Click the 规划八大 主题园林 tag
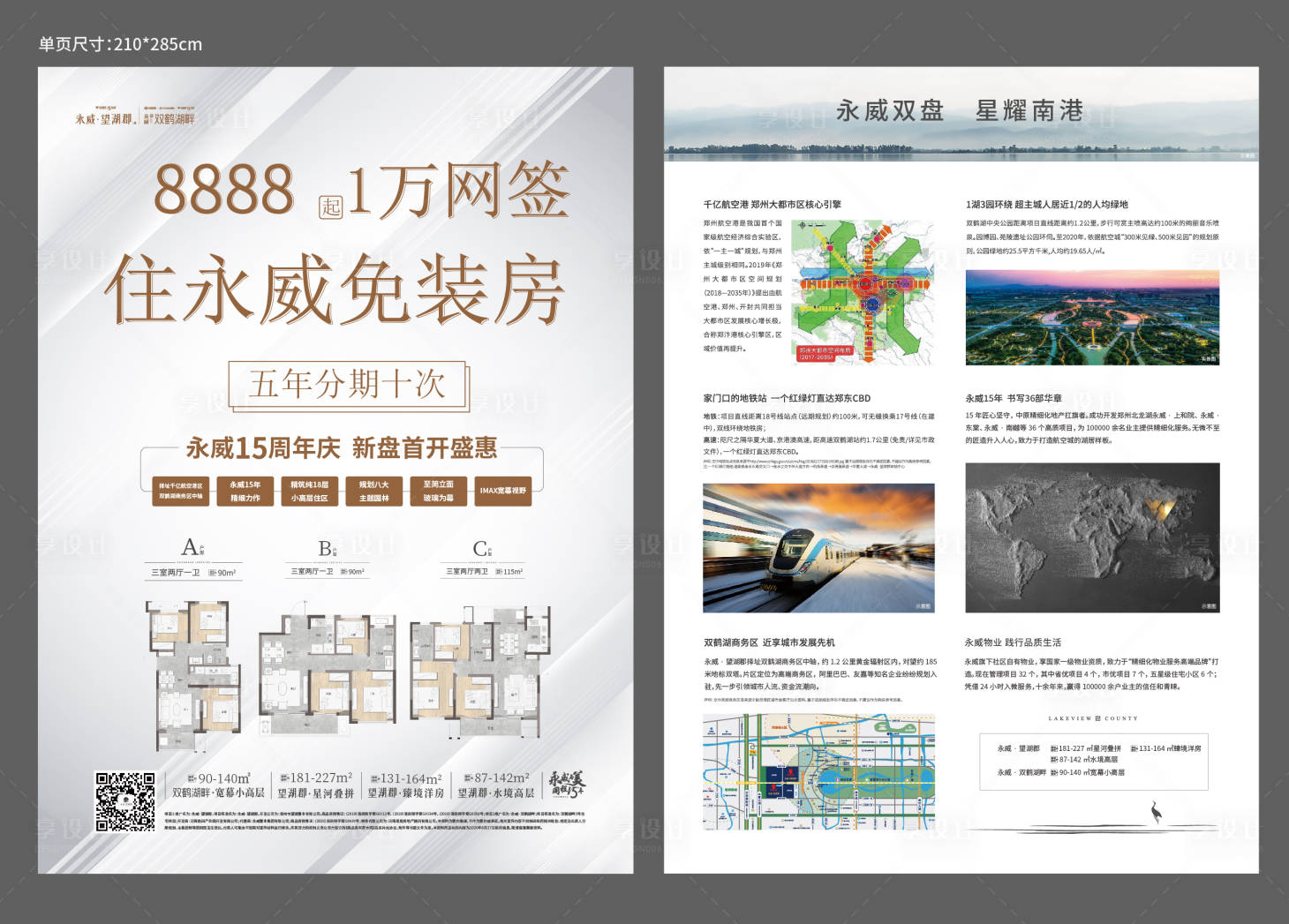Screen dimensions: 1289x924 (373, 491)
